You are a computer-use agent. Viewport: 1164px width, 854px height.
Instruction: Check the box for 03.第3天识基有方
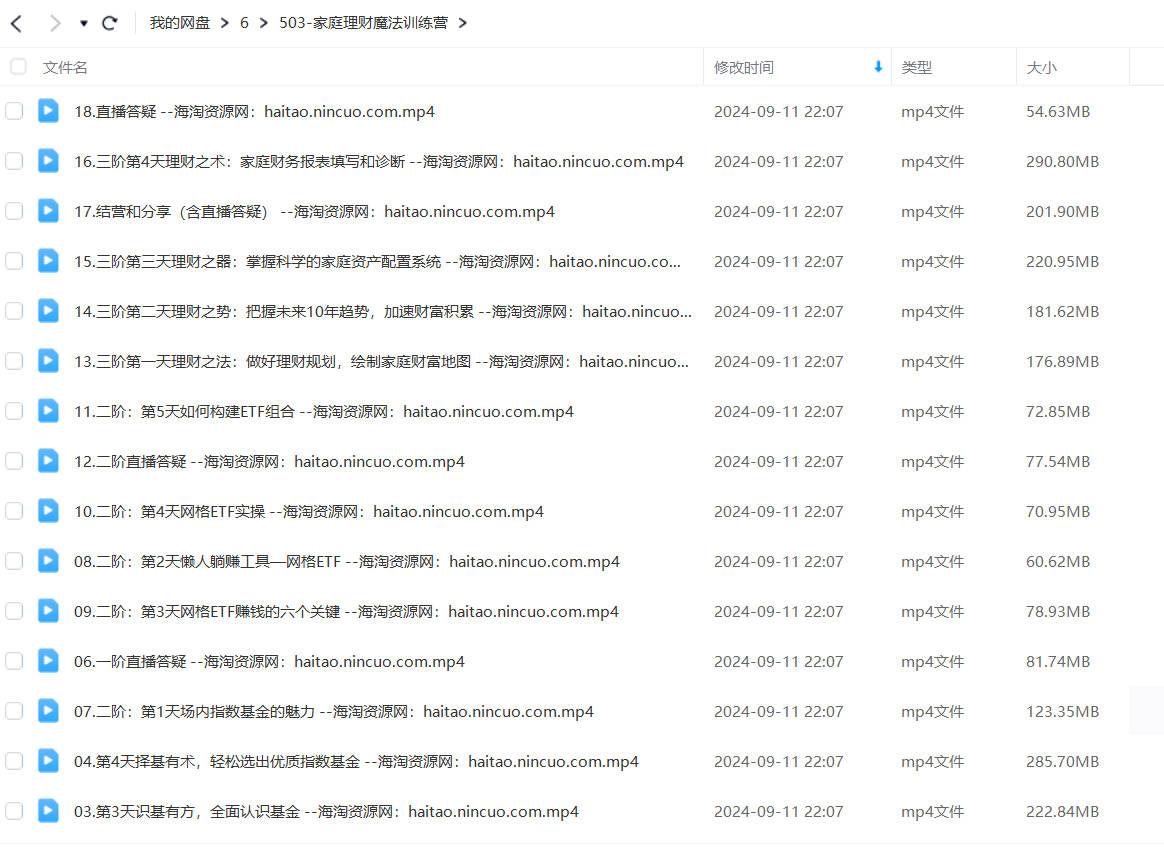click(x=14, y=811)
